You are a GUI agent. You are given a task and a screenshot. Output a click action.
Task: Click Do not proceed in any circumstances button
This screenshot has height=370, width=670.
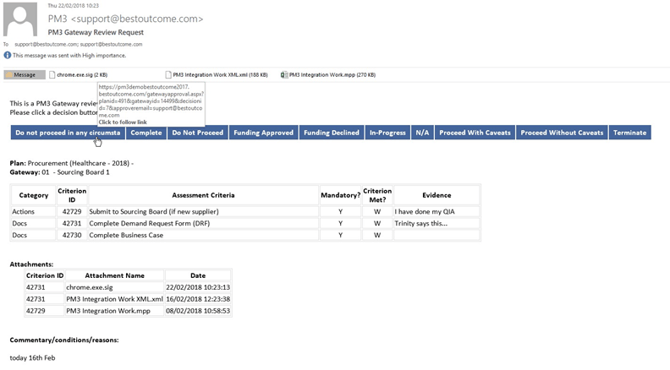(68, 132)
